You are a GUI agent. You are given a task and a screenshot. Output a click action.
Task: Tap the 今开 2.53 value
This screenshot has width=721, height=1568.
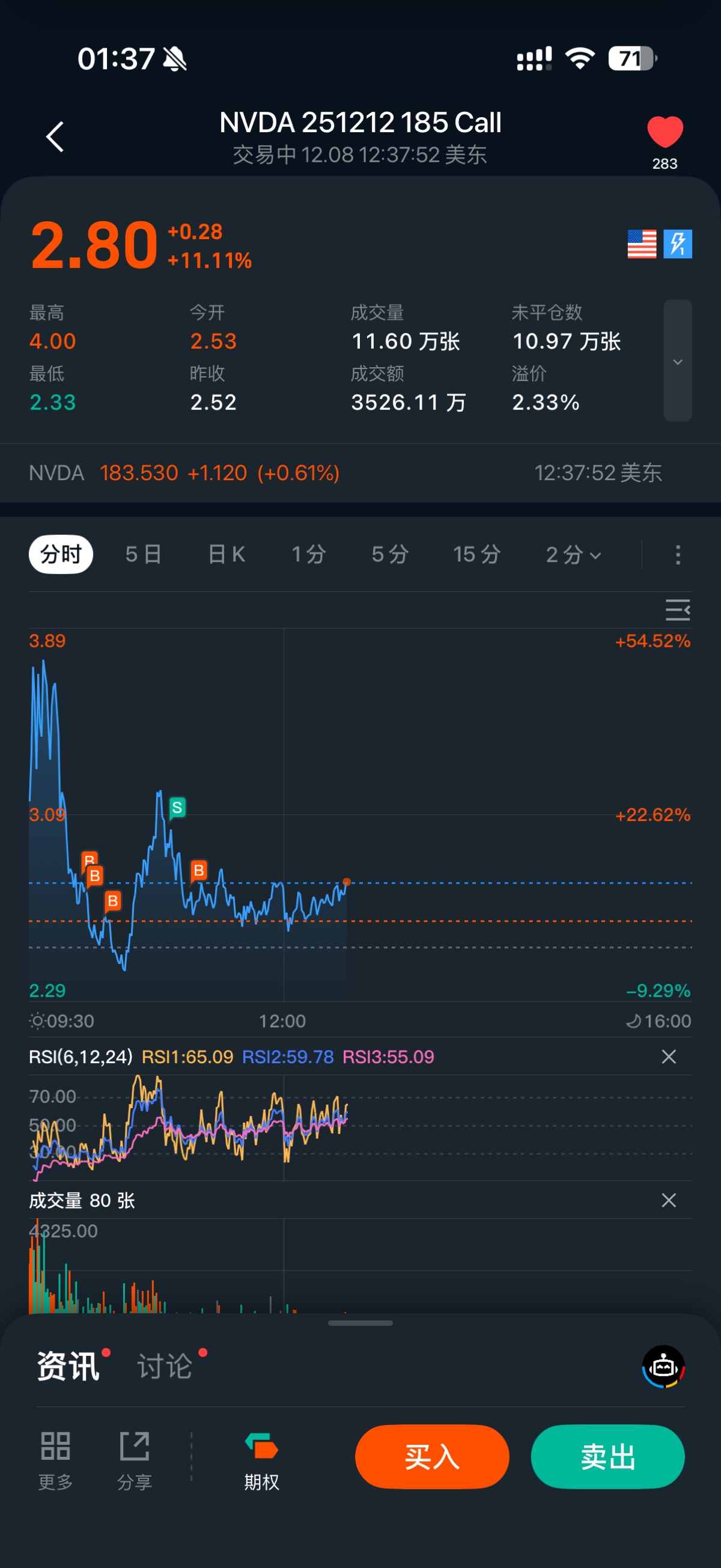pyautogui.click(x=213, y=341)
